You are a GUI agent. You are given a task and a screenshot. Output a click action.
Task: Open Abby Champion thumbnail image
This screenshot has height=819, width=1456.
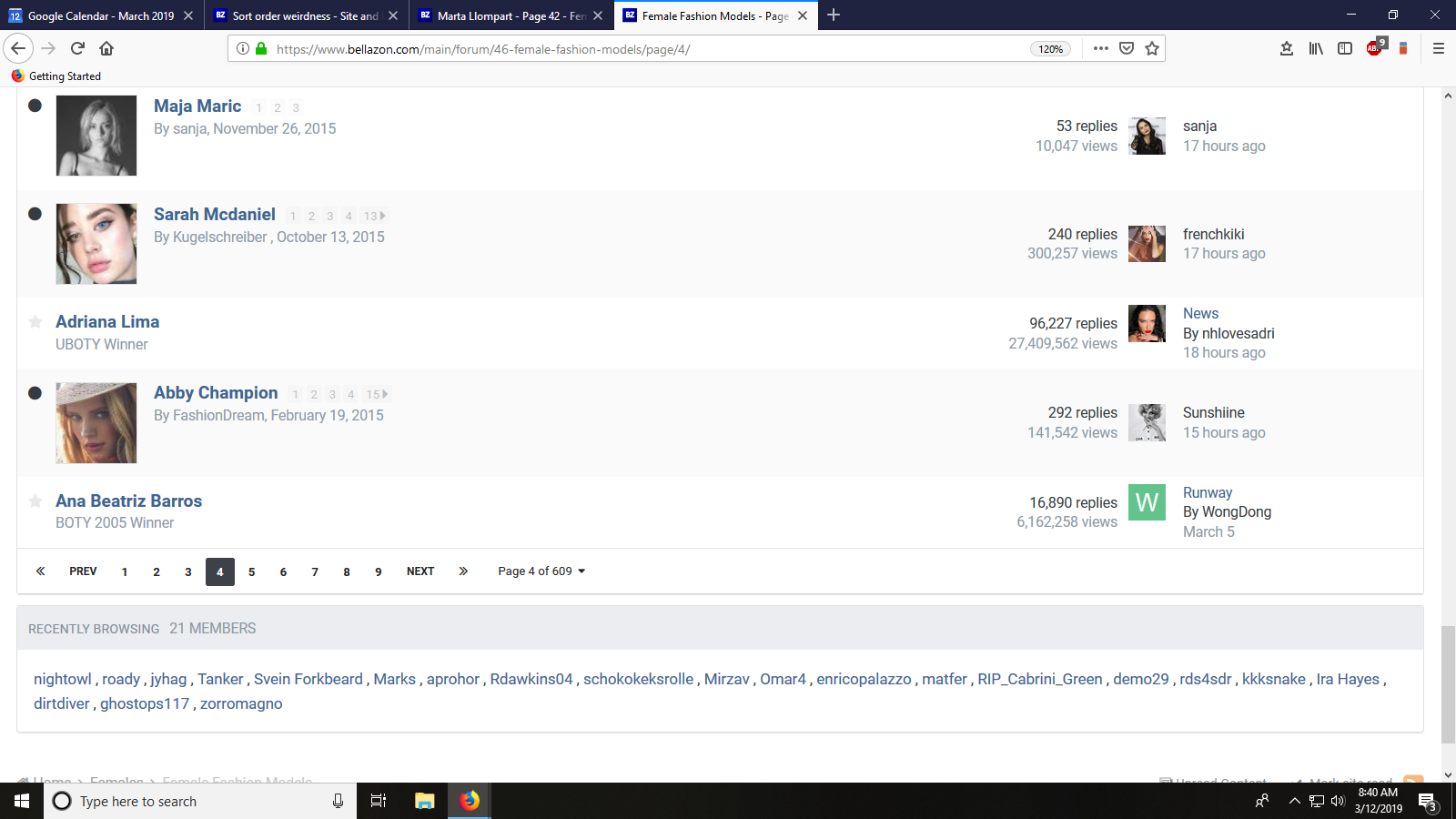click(96, 423)
